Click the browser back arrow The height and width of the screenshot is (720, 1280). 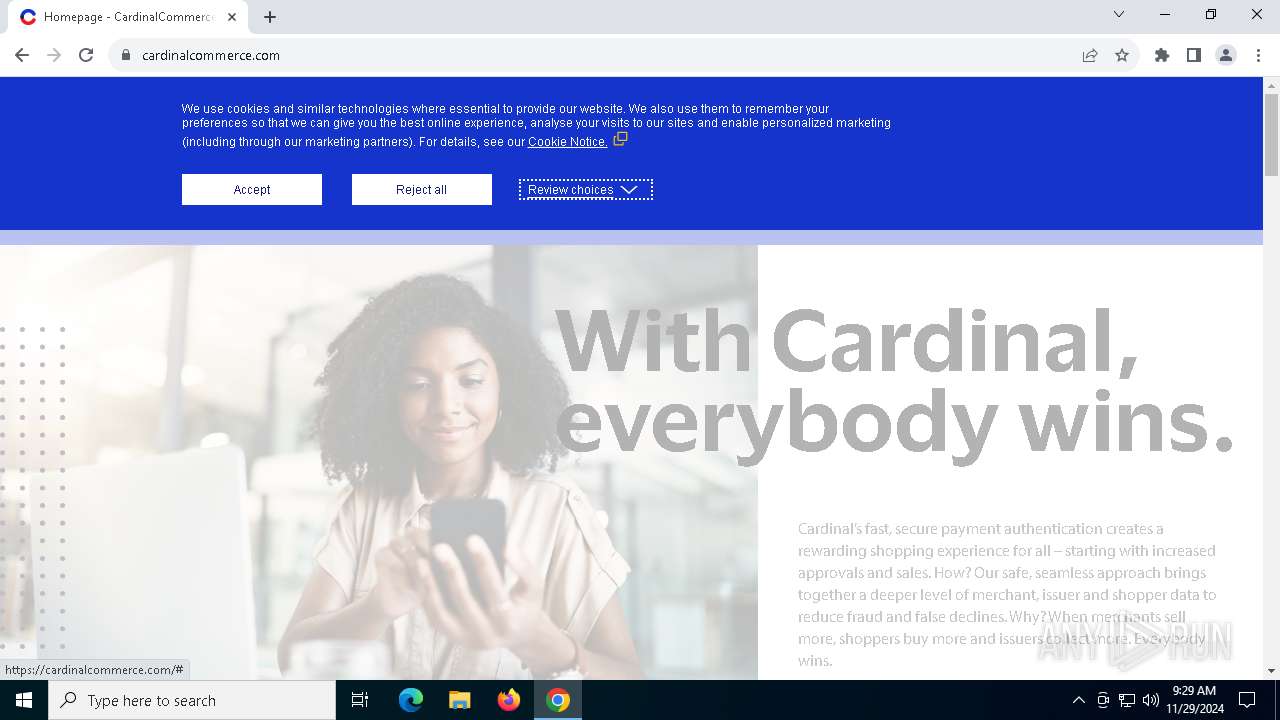click(22, 55)
